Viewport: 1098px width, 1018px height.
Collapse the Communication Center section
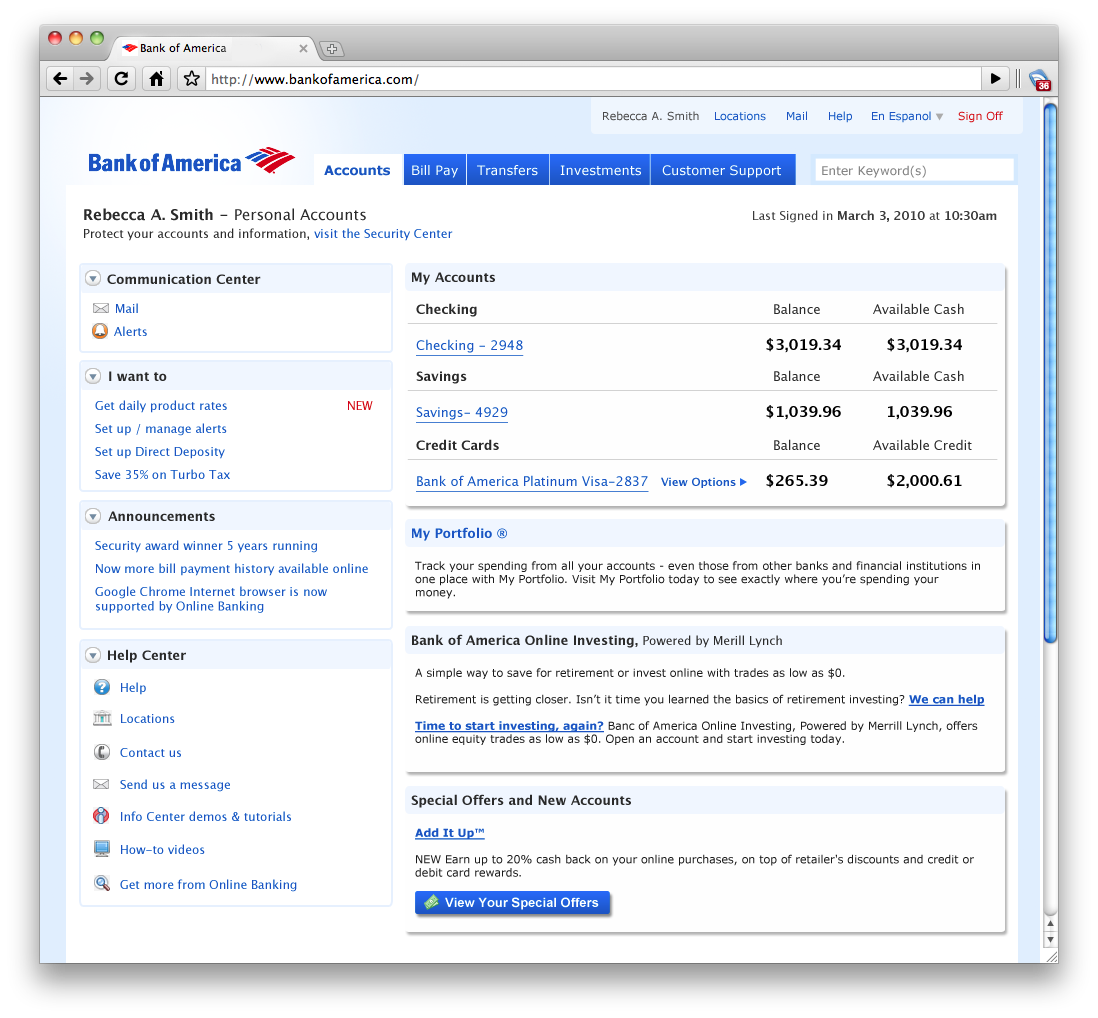pyautogui.click(x=93, y=278)
